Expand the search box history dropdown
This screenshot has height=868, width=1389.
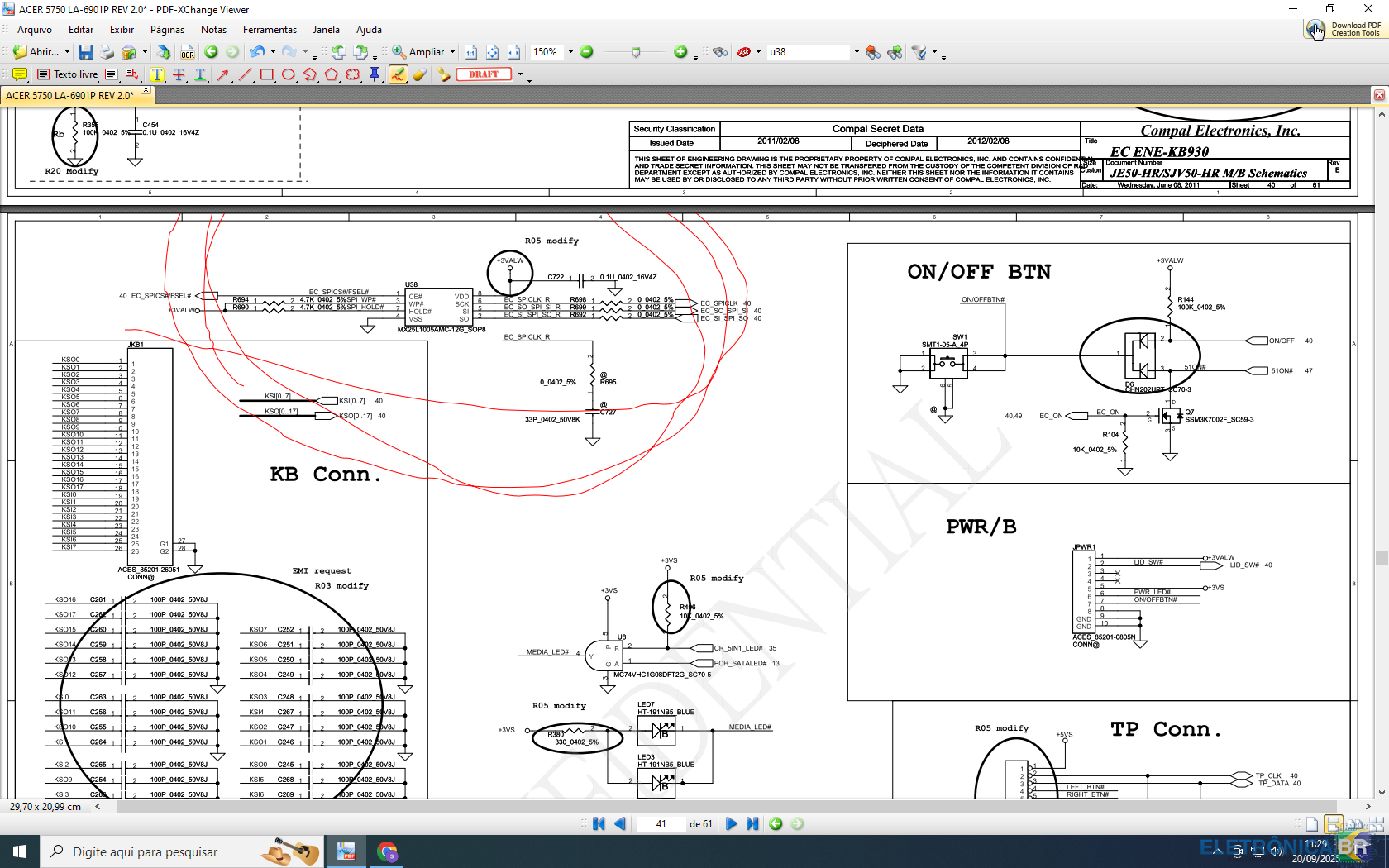pyautogui.click(x=857, y=52)
